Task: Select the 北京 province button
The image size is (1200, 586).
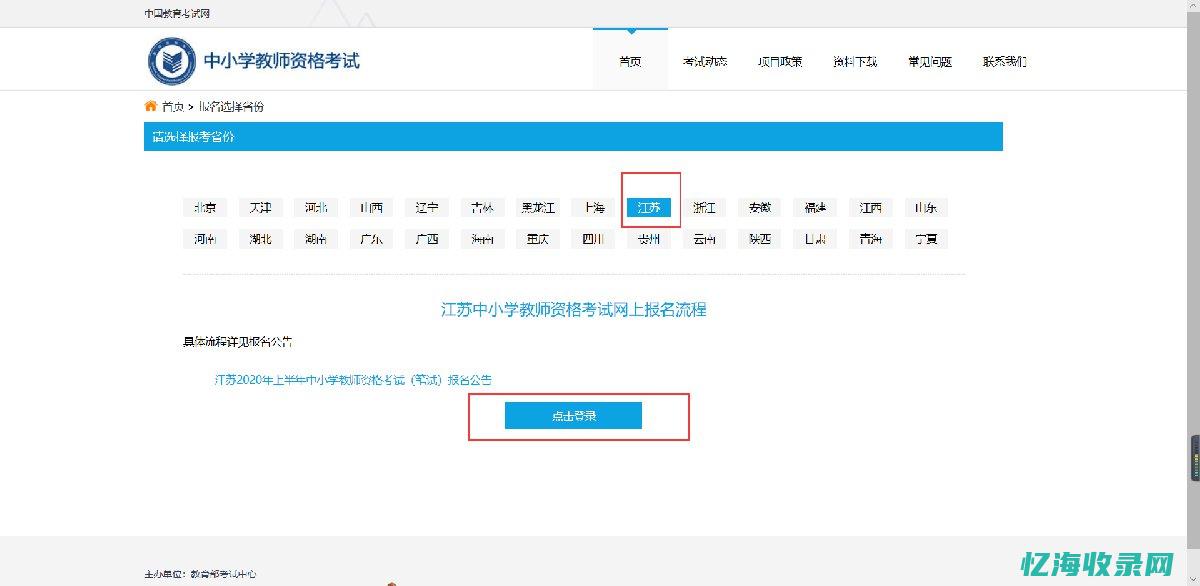Action: (x=204, y=207)
